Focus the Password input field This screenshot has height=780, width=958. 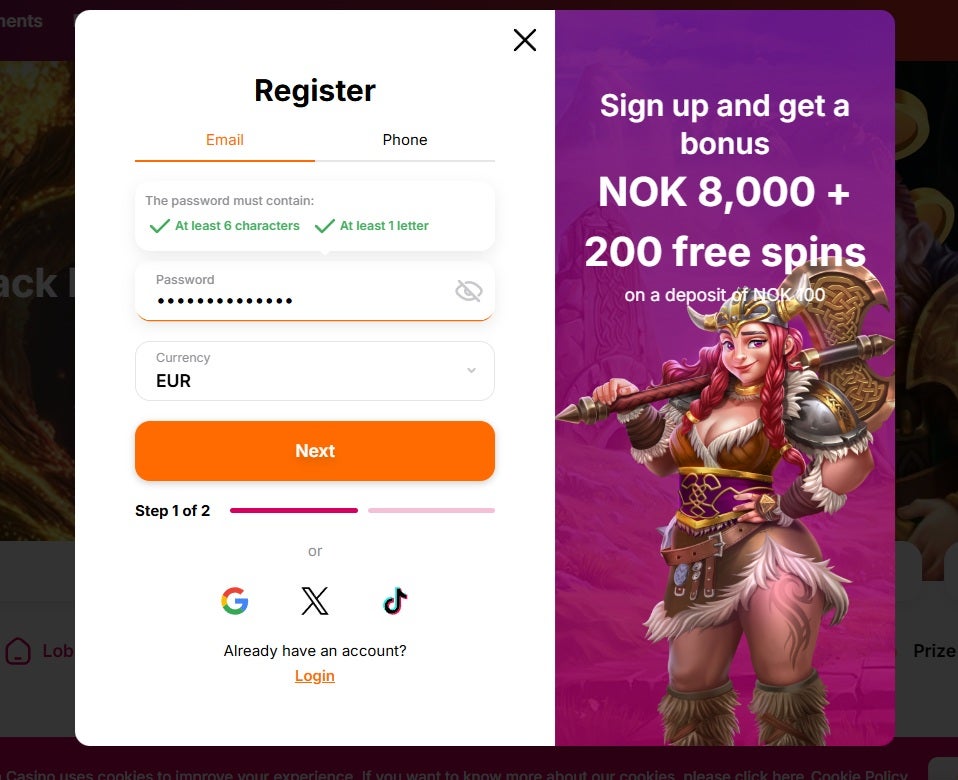(315, 291)
